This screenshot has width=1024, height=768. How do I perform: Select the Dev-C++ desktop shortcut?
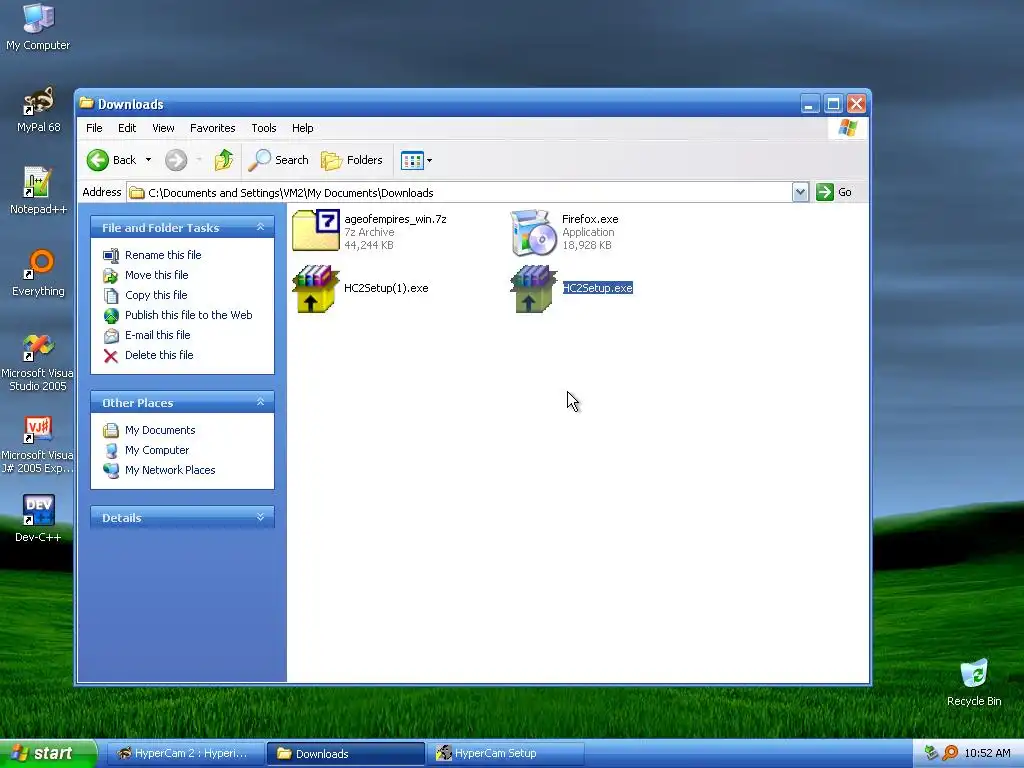pyautogui.click(x=38, y=519)
